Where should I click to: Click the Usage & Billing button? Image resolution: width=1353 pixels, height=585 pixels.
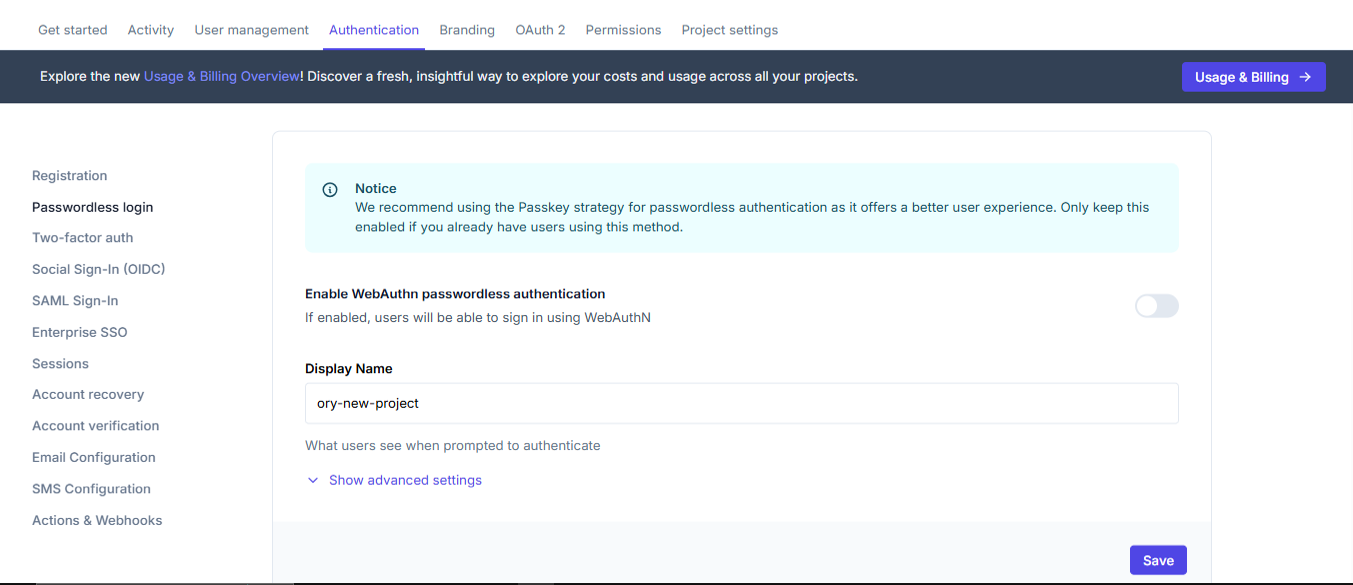point(1253,76)
